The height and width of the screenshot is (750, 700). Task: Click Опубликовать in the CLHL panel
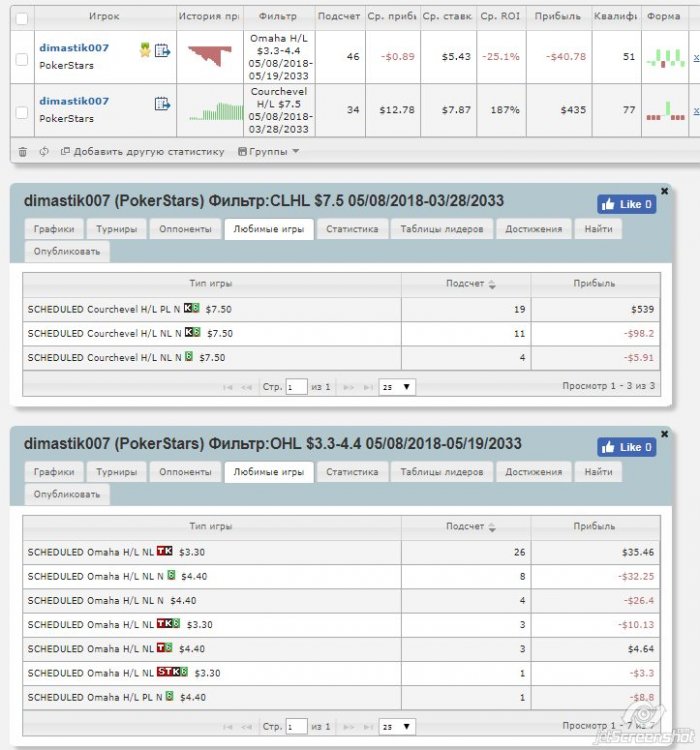[67, 252]
